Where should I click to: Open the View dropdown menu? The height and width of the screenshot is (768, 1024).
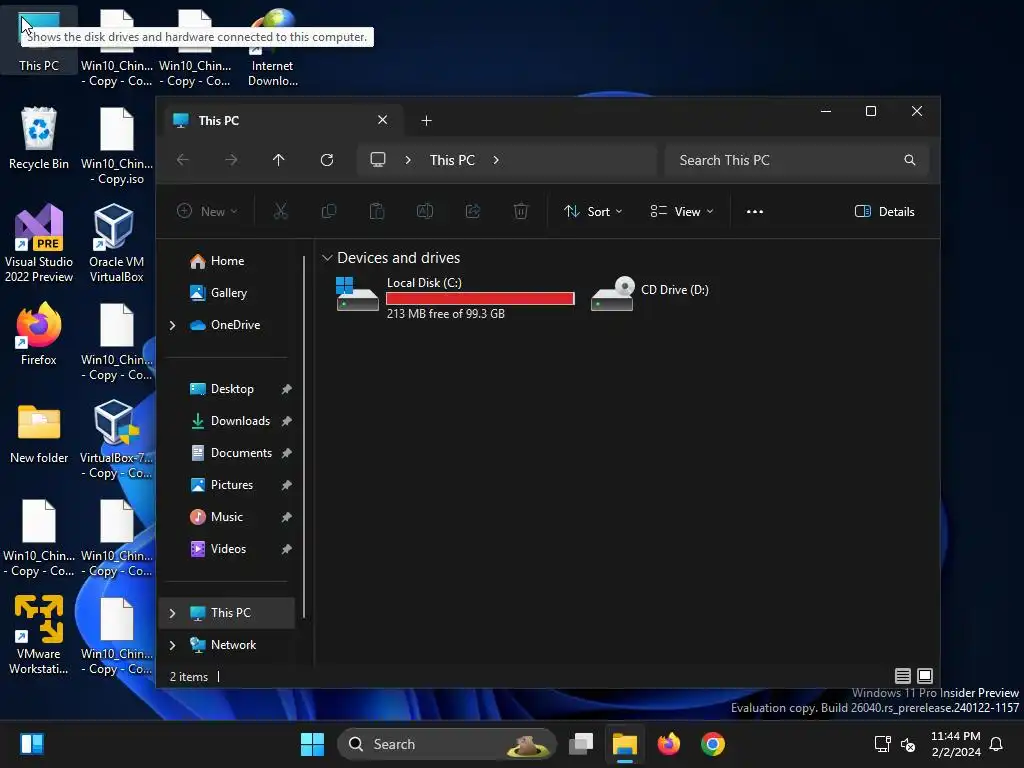682,212
